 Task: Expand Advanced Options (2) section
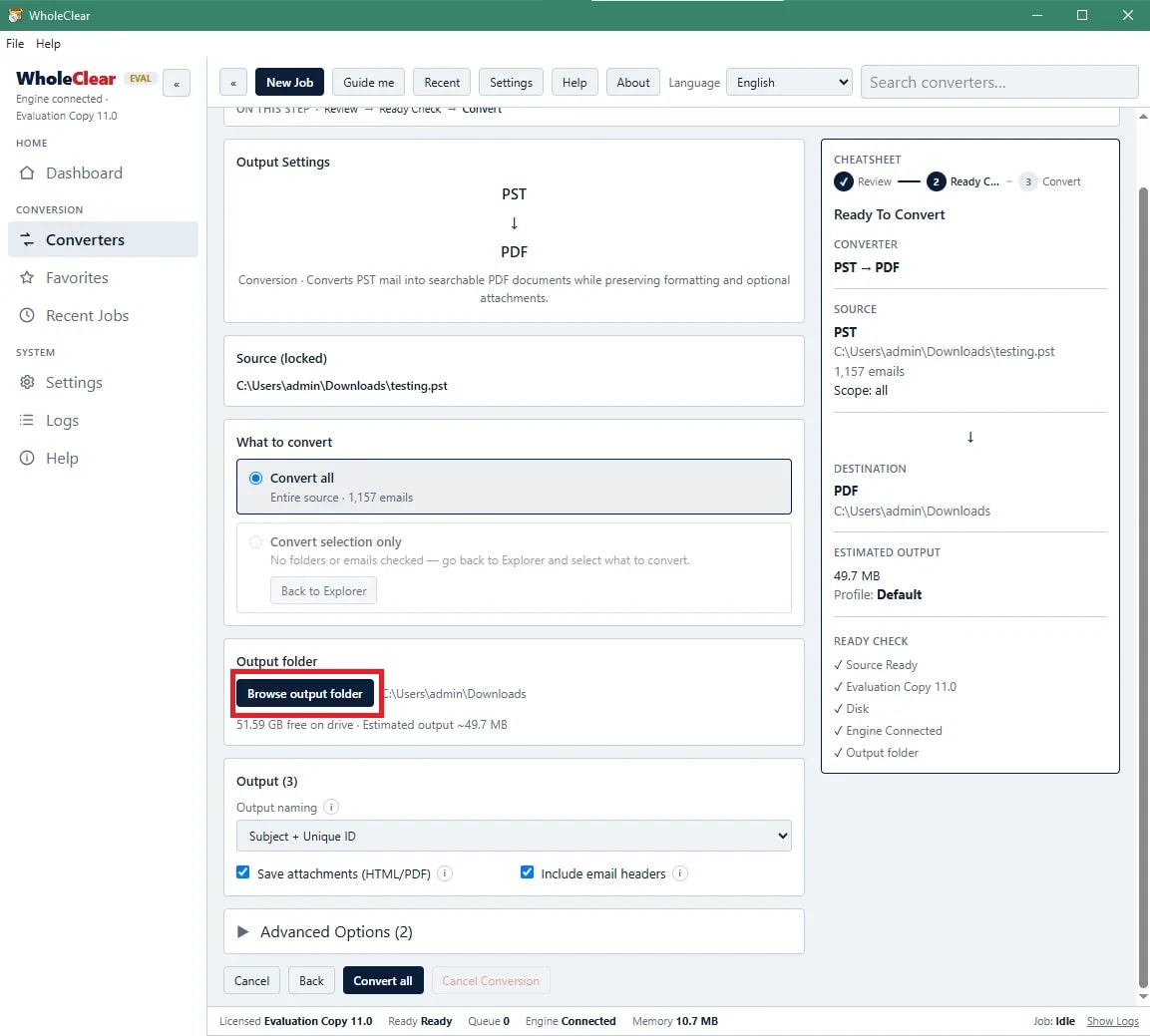(514, 932)
